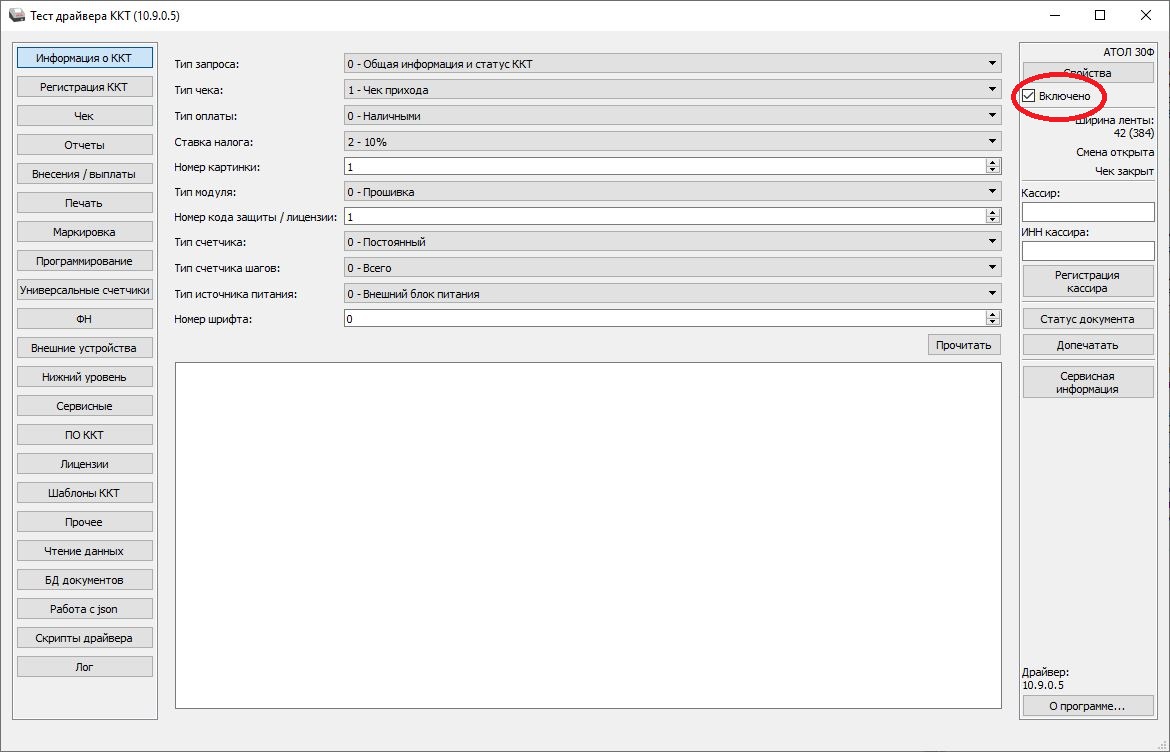Expand the Тип чека combo box
Viewport: 1170px width, 752px height.
pyautogui.click(x=671, y=90)
